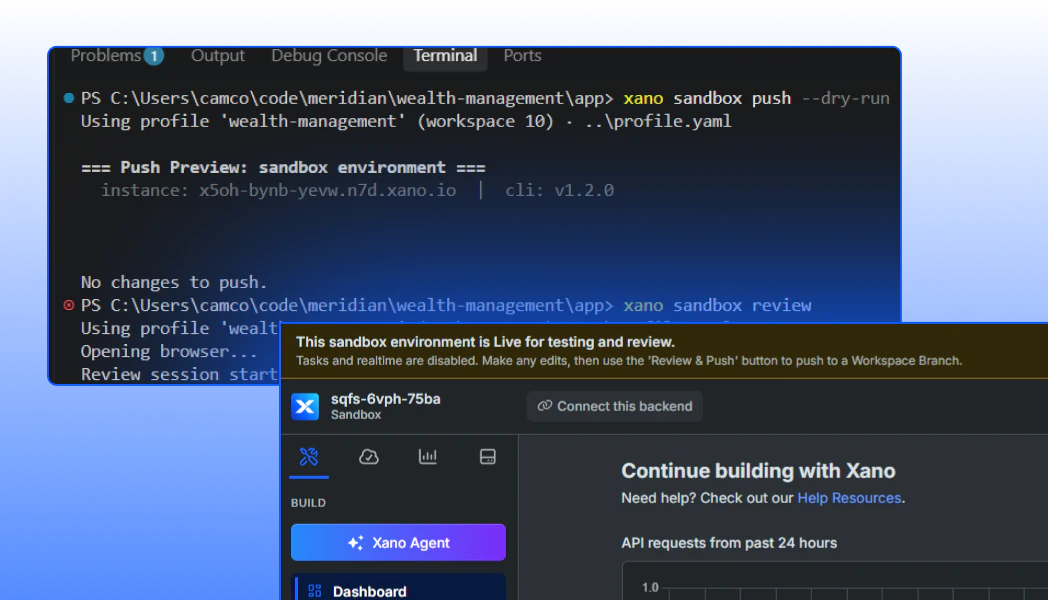Open the Build tools sidebar tab

click(309, 456)
